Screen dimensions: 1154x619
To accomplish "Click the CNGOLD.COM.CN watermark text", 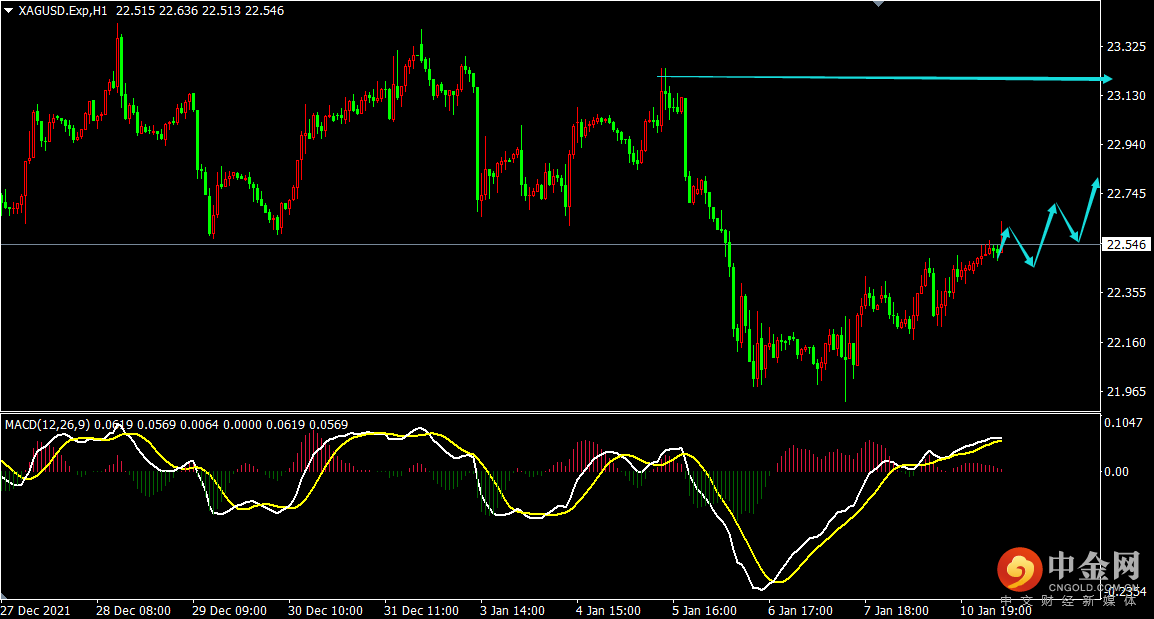I will coord(1094,588).
